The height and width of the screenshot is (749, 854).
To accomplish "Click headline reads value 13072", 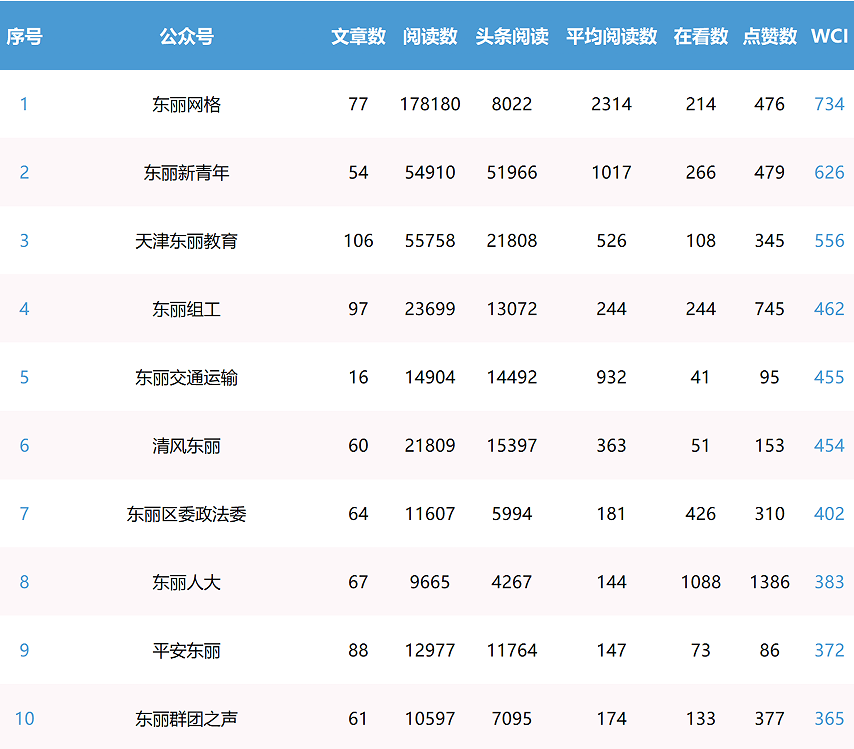I will pyautogui.click(x=512, y=309).
